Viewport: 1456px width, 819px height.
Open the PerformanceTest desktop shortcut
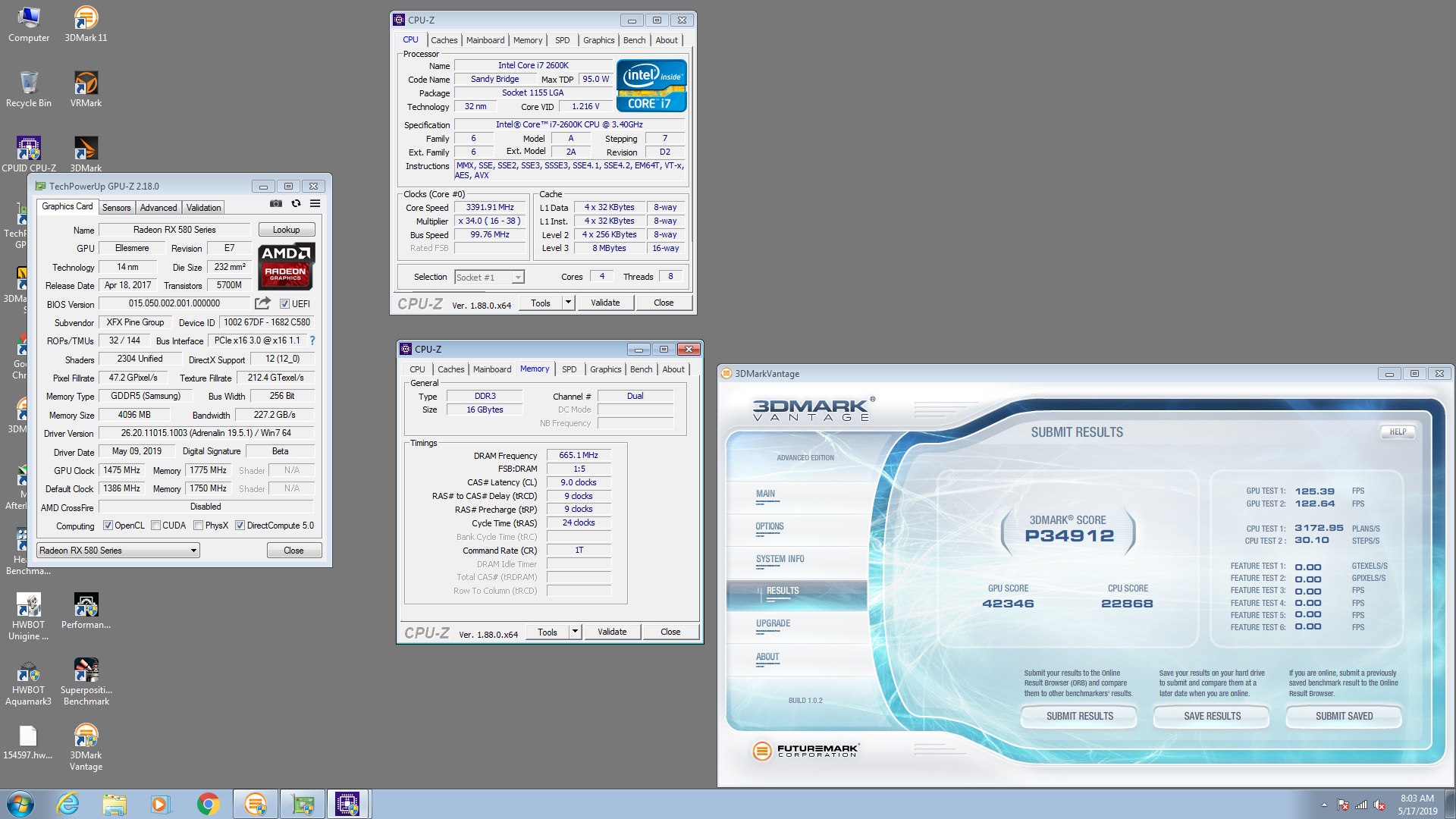click(x=86, y=611)
